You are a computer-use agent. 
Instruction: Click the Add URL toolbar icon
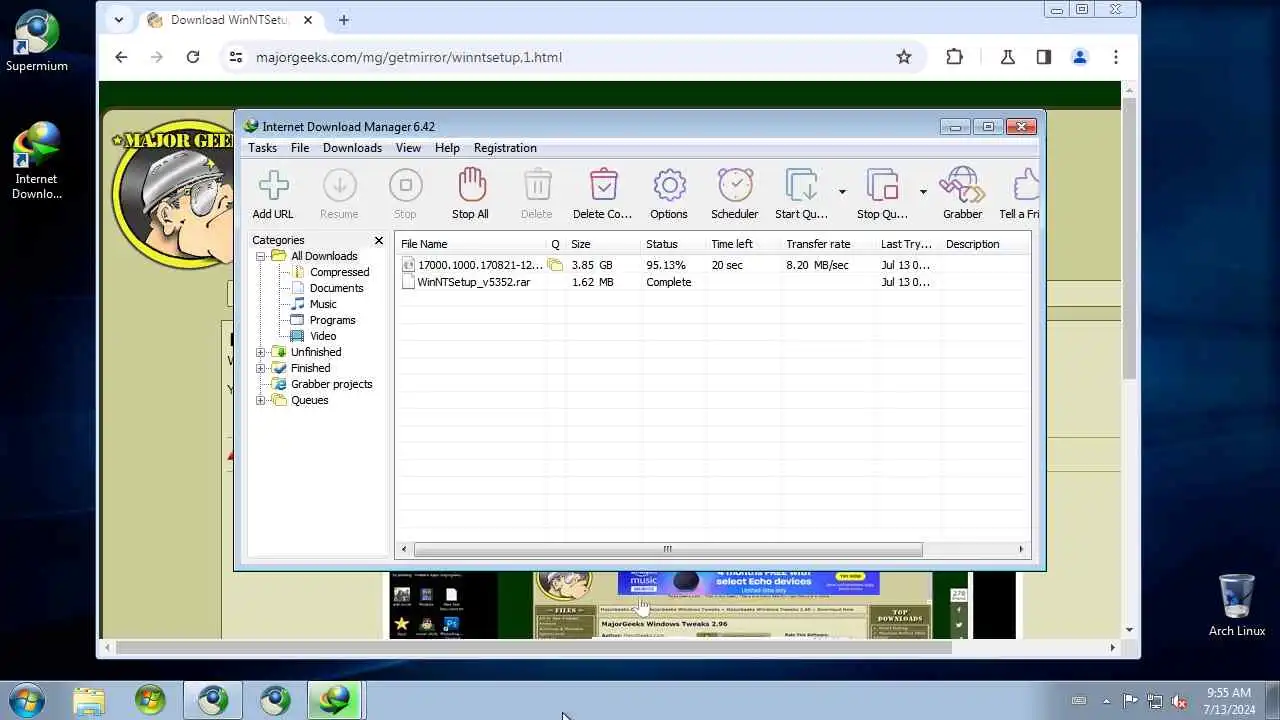tap(273, 194)
